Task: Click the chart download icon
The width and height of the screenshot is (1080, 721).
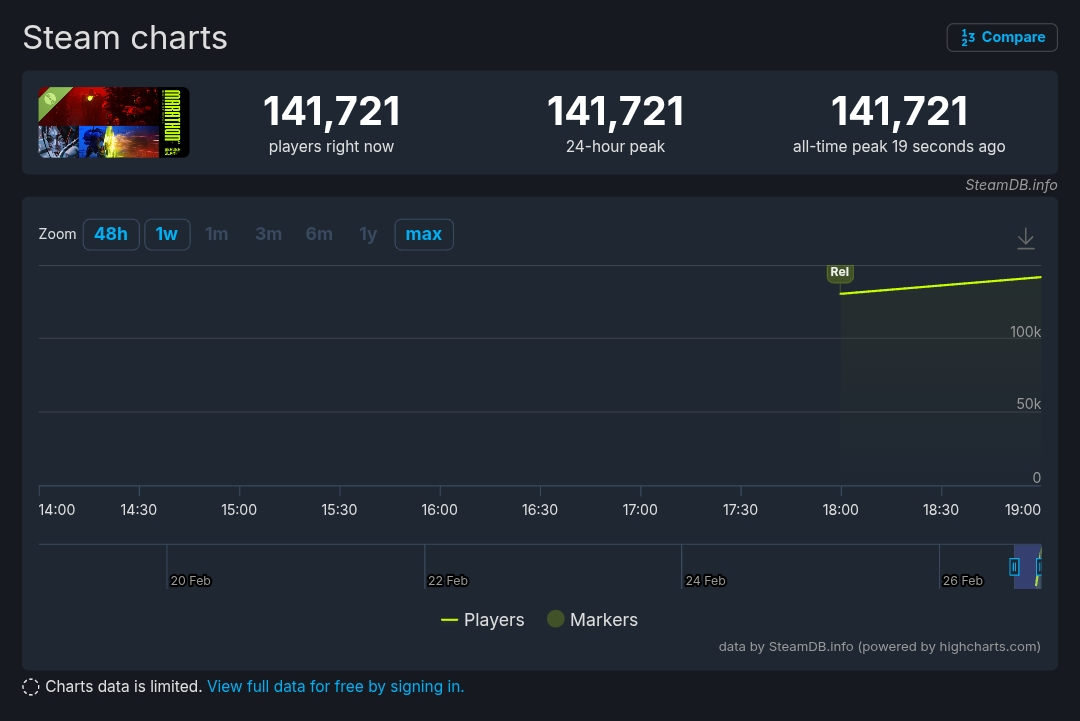Action: (x=1026, y=238)
